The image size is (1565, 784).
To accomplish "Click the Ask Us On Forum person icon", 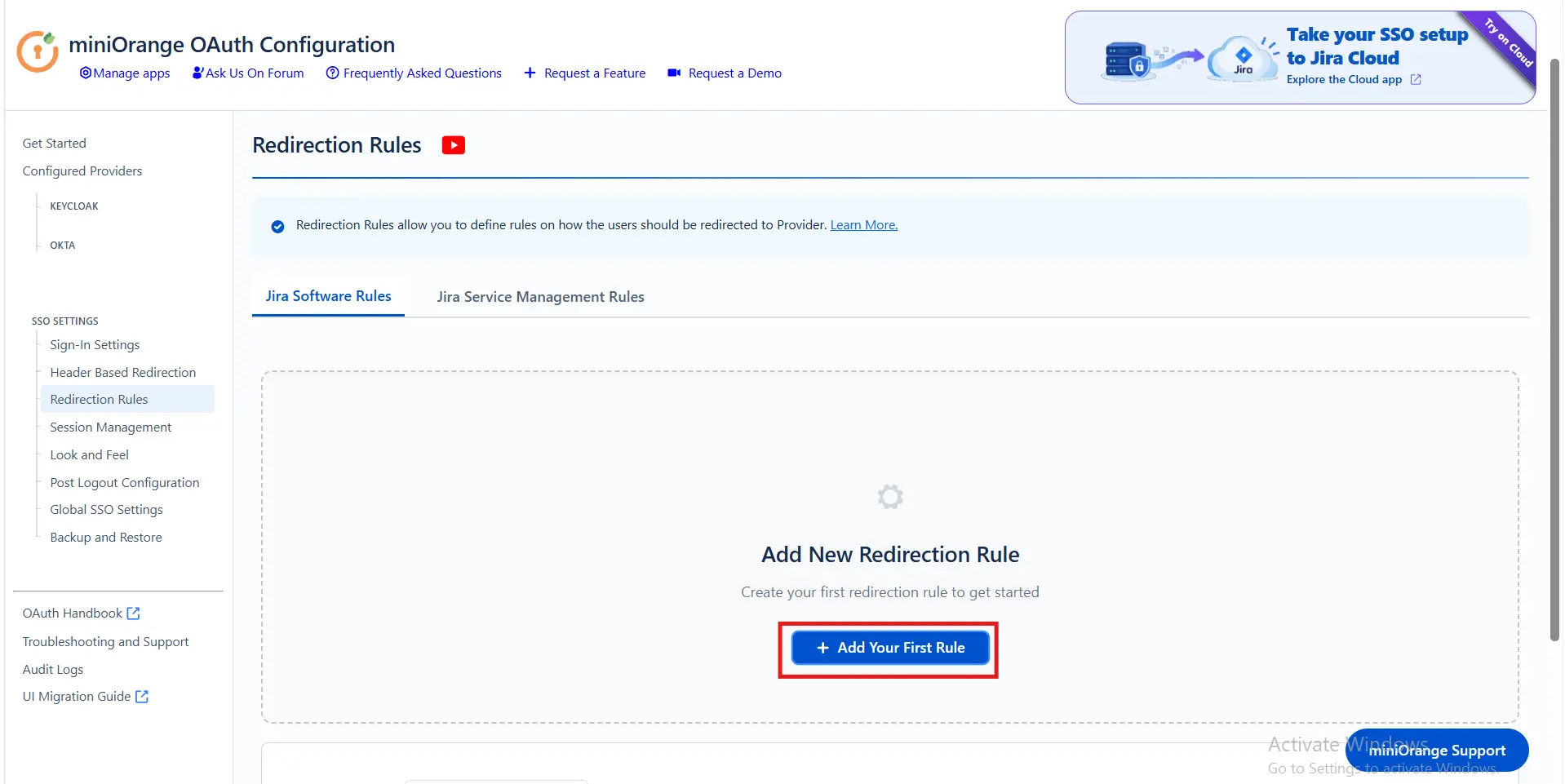I will point(197,73).
